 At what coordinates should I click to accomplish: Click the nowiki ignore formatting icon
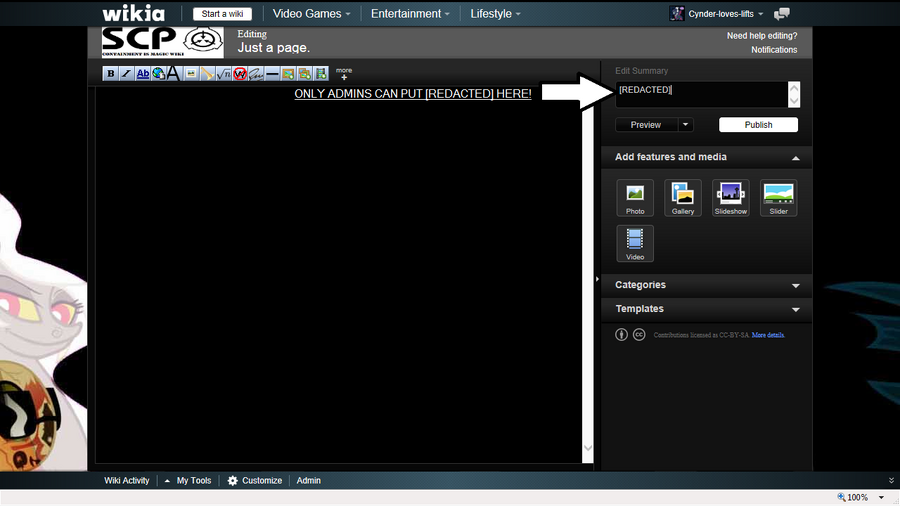240,73
